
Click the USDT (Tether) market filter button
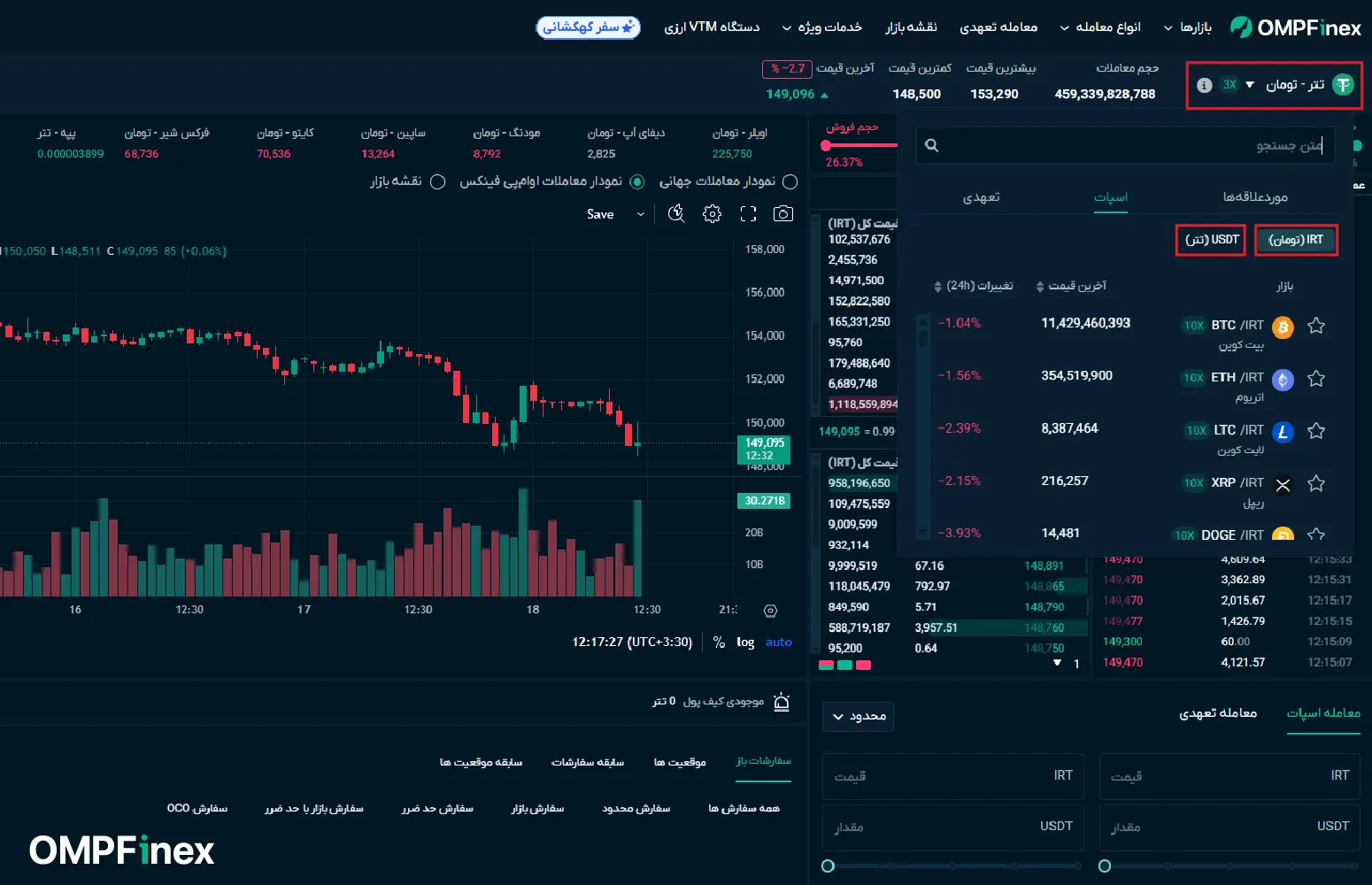[1211, 240]
